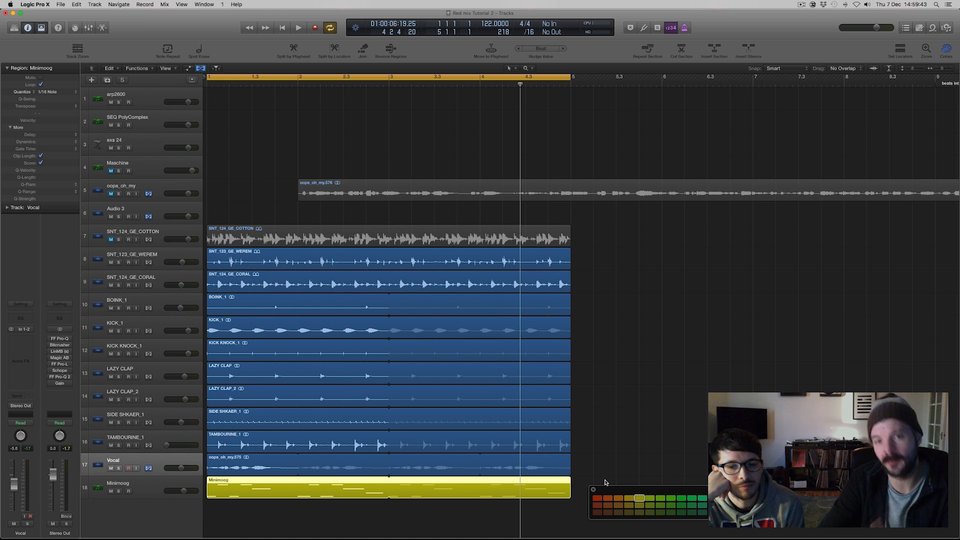Open tracks area Functions dropdown menu
960x540 pixels.
tap(138, 69)
